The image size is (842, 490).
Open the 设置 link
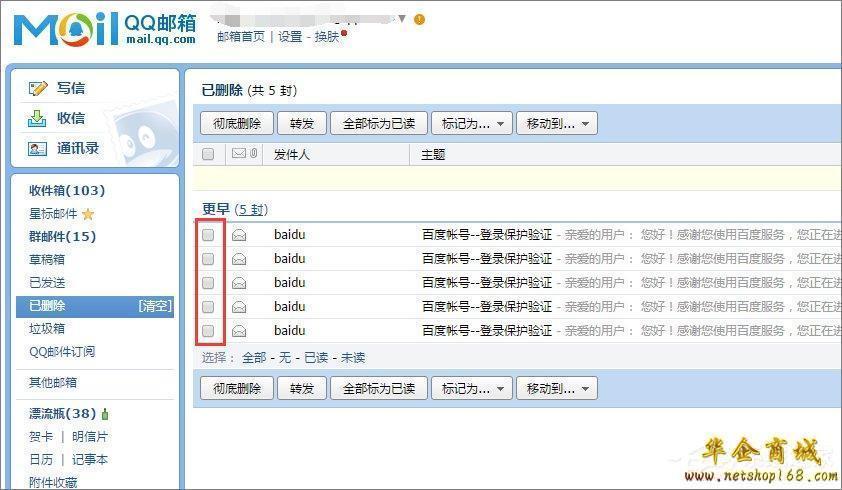(x=291, y=37)
